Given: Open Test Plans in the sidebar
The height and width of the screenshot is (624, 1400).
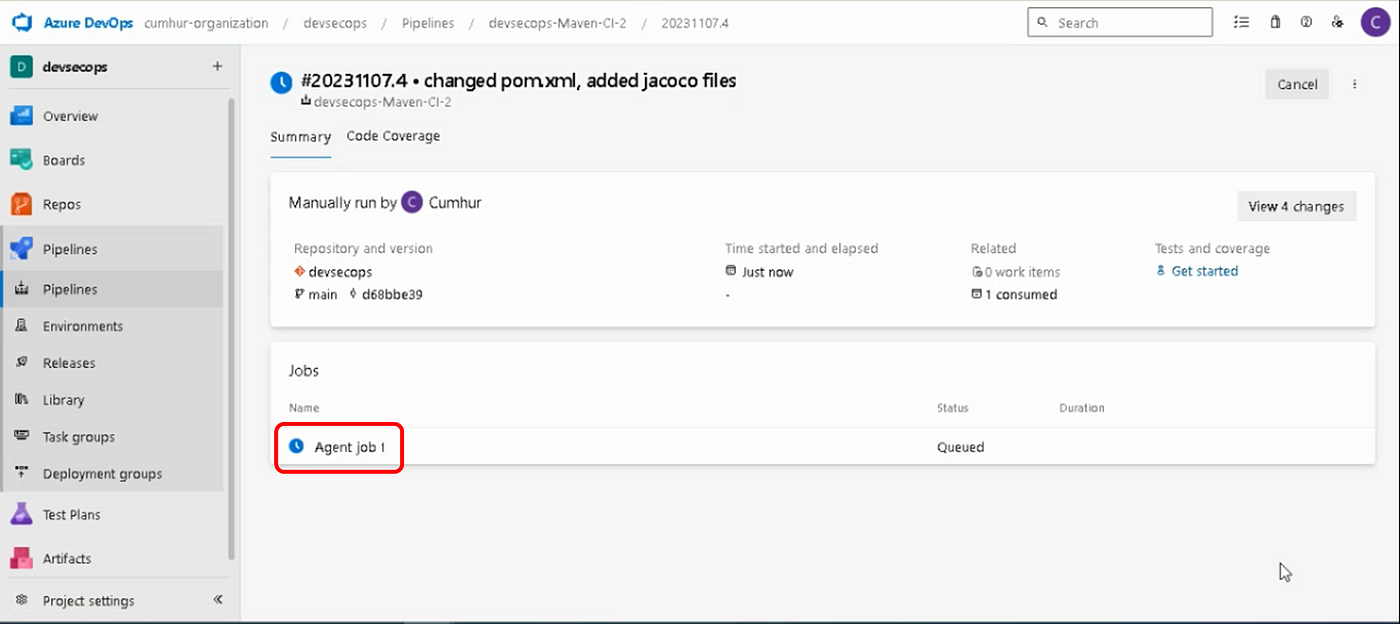Looking at the screenshot, I should [72, 515].
